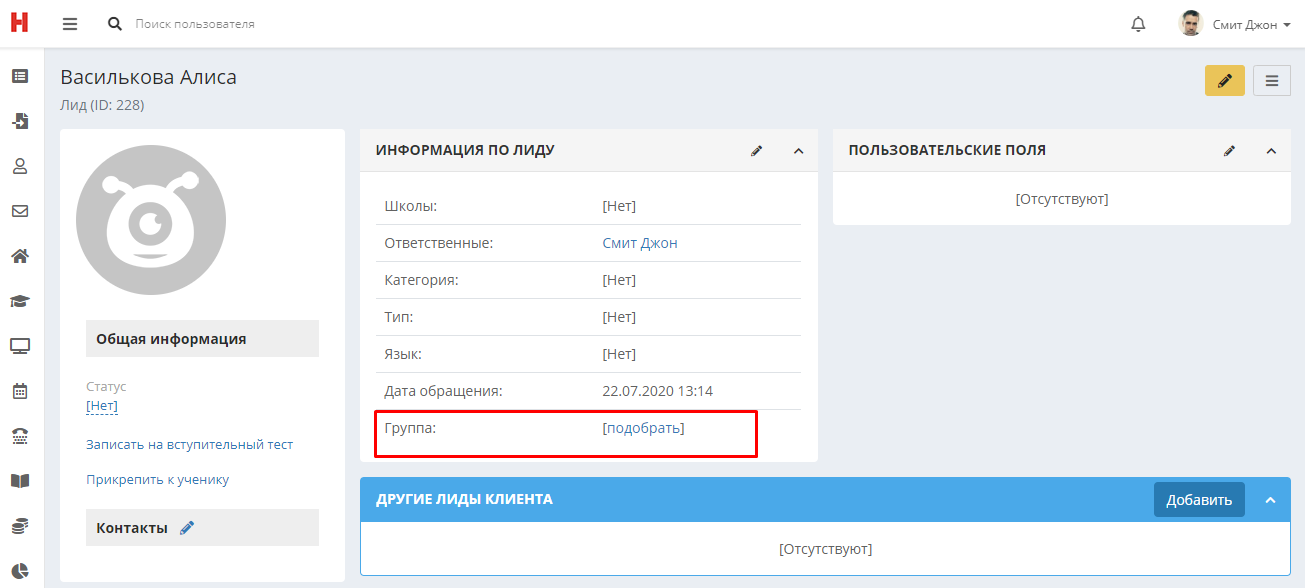Open the calendar sidebar icon
The image size is (1305, 588).
tap(20, 391)
